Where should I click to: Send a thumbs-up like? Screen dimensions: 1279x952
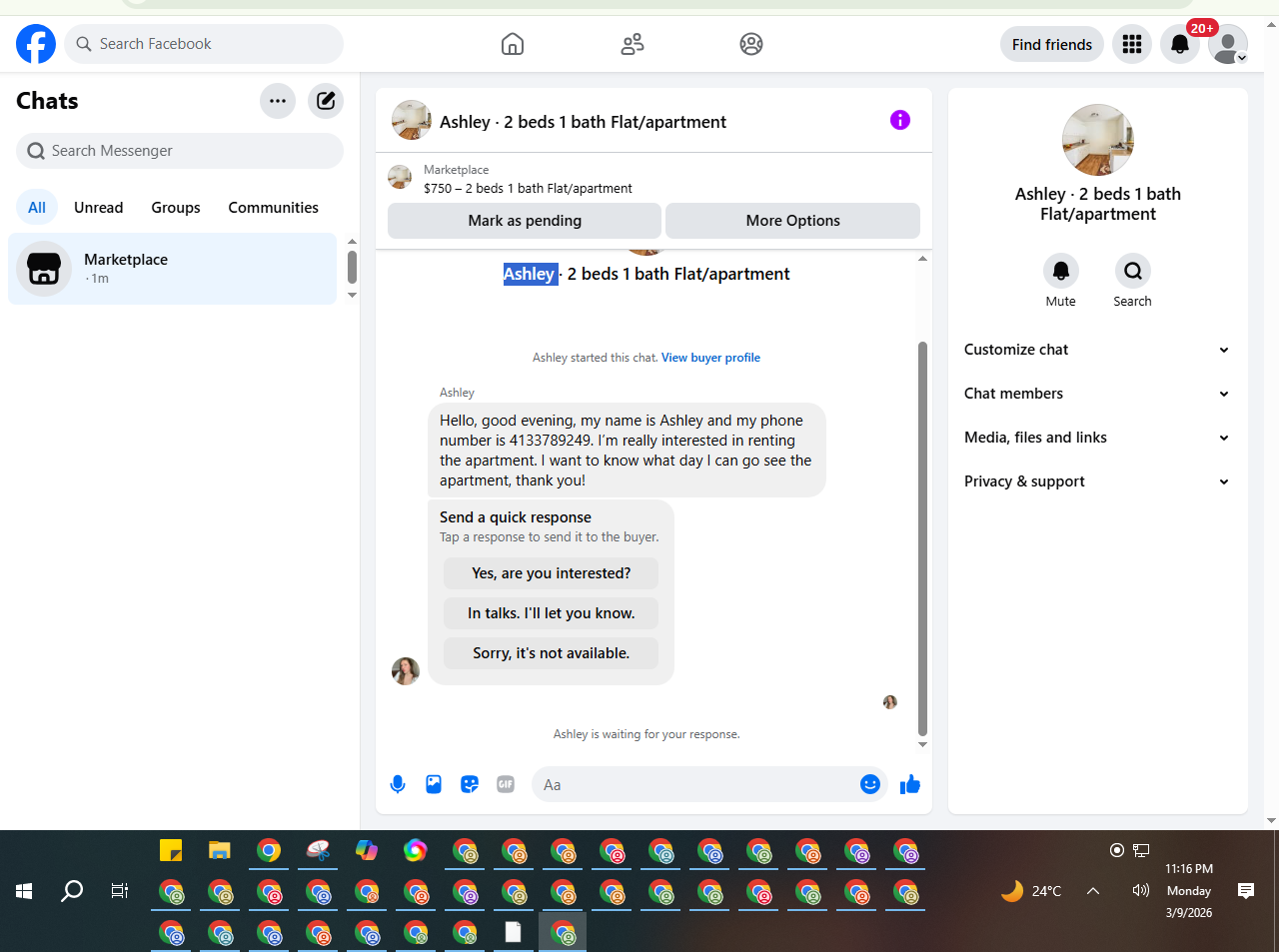(x=909, y=784)
